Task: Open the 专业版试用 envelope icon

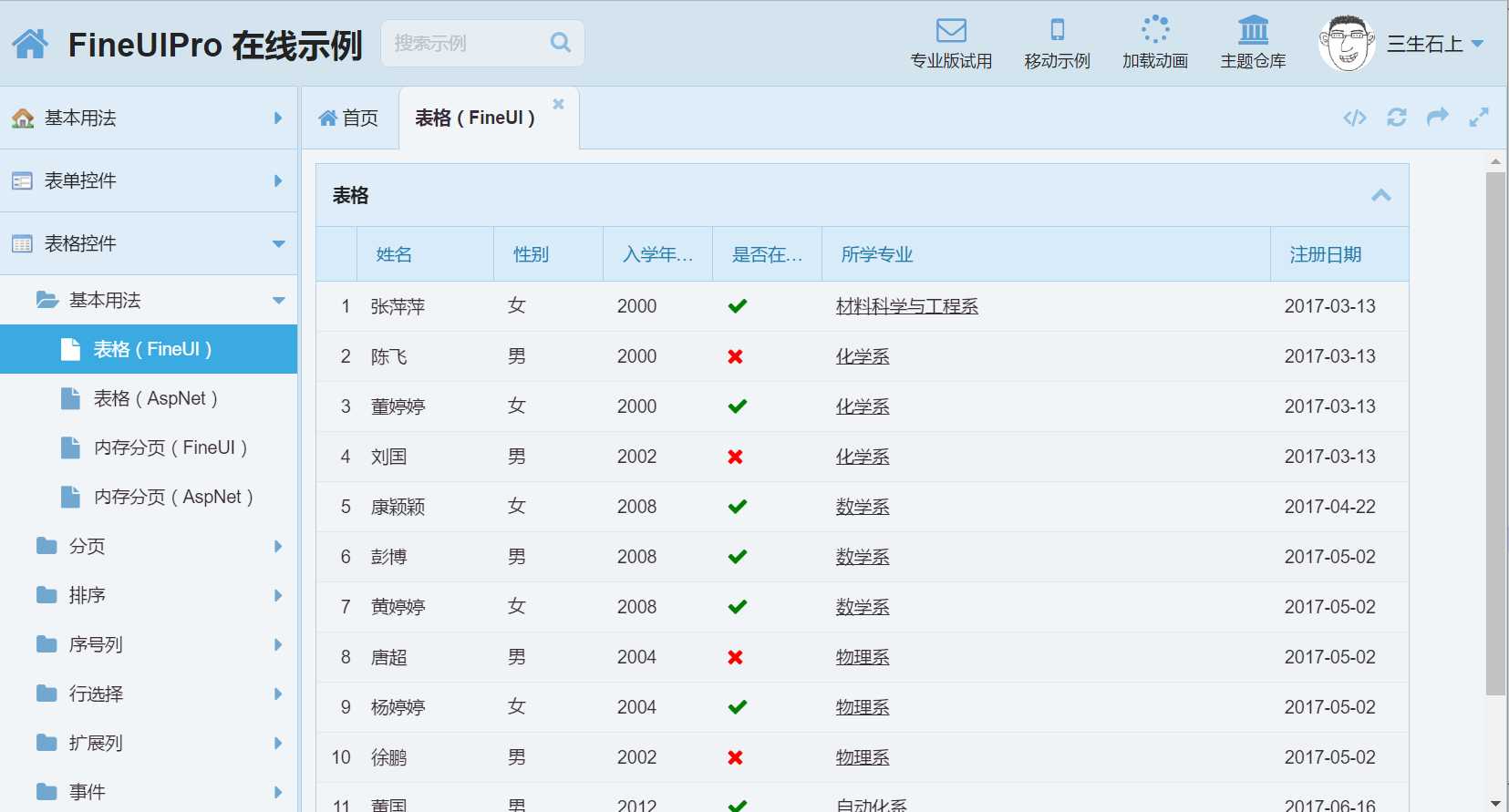Action: 951,30
